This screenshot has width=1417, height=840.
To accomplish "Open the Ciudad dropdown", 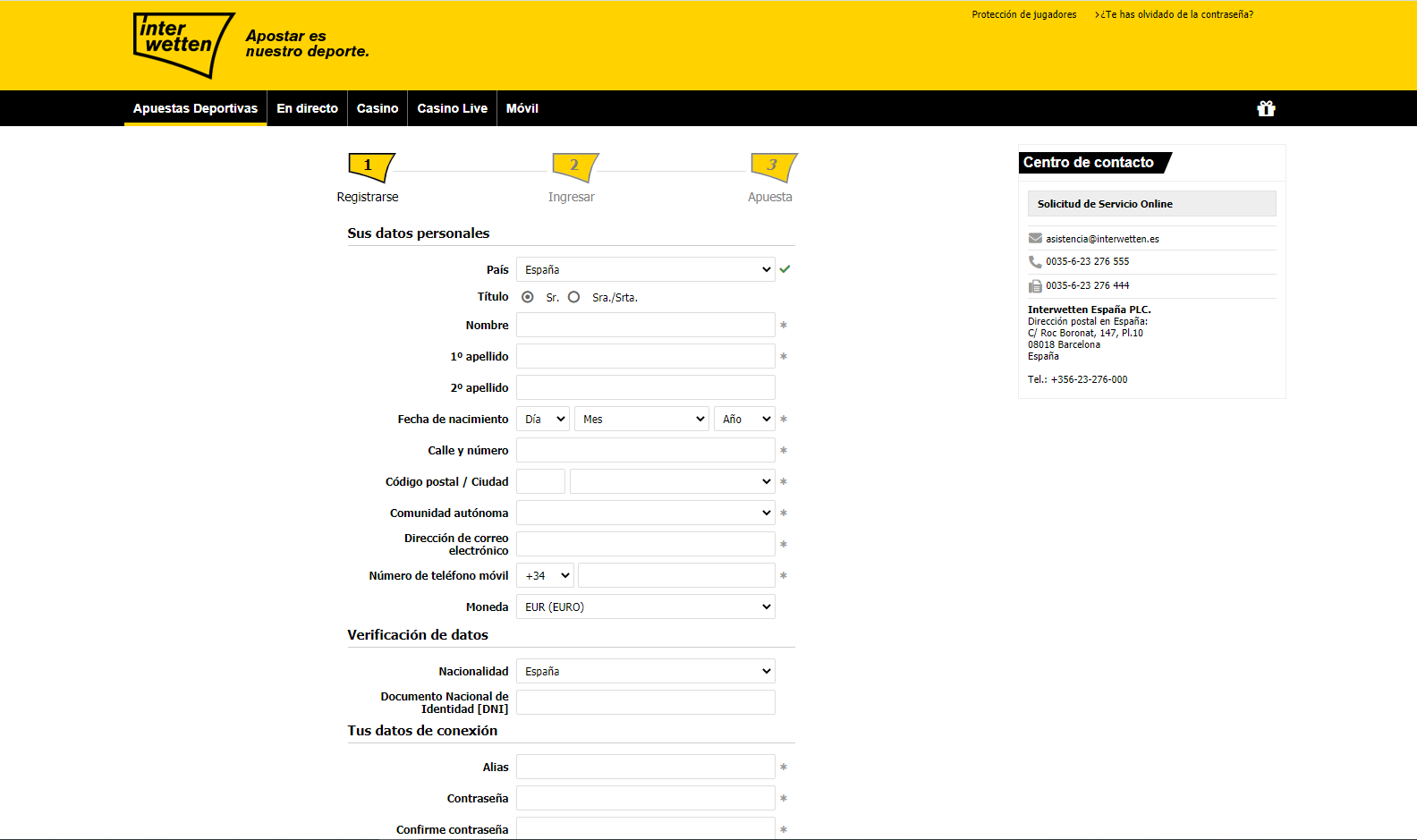I will [672, 481].
